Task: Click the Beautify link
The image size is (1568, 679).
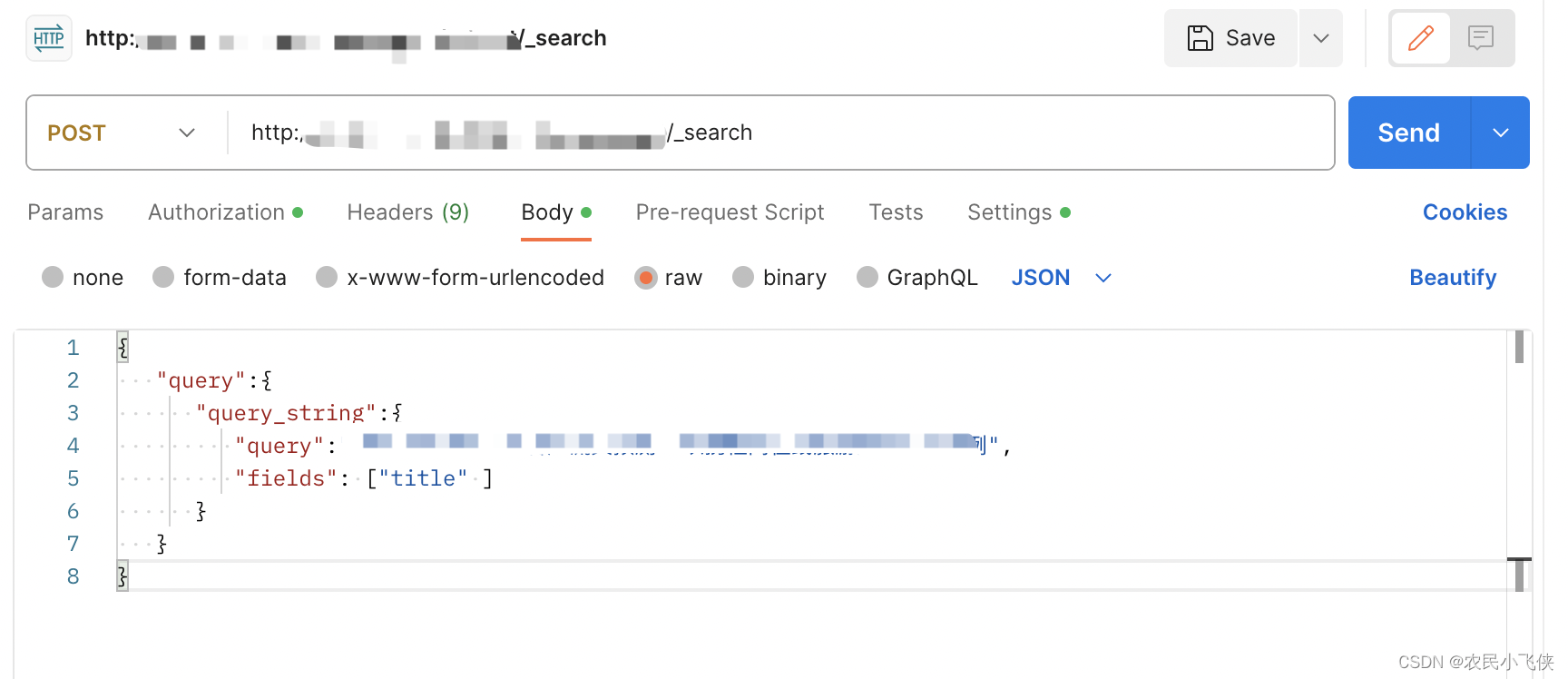Action: click(x=1452, y=277)
